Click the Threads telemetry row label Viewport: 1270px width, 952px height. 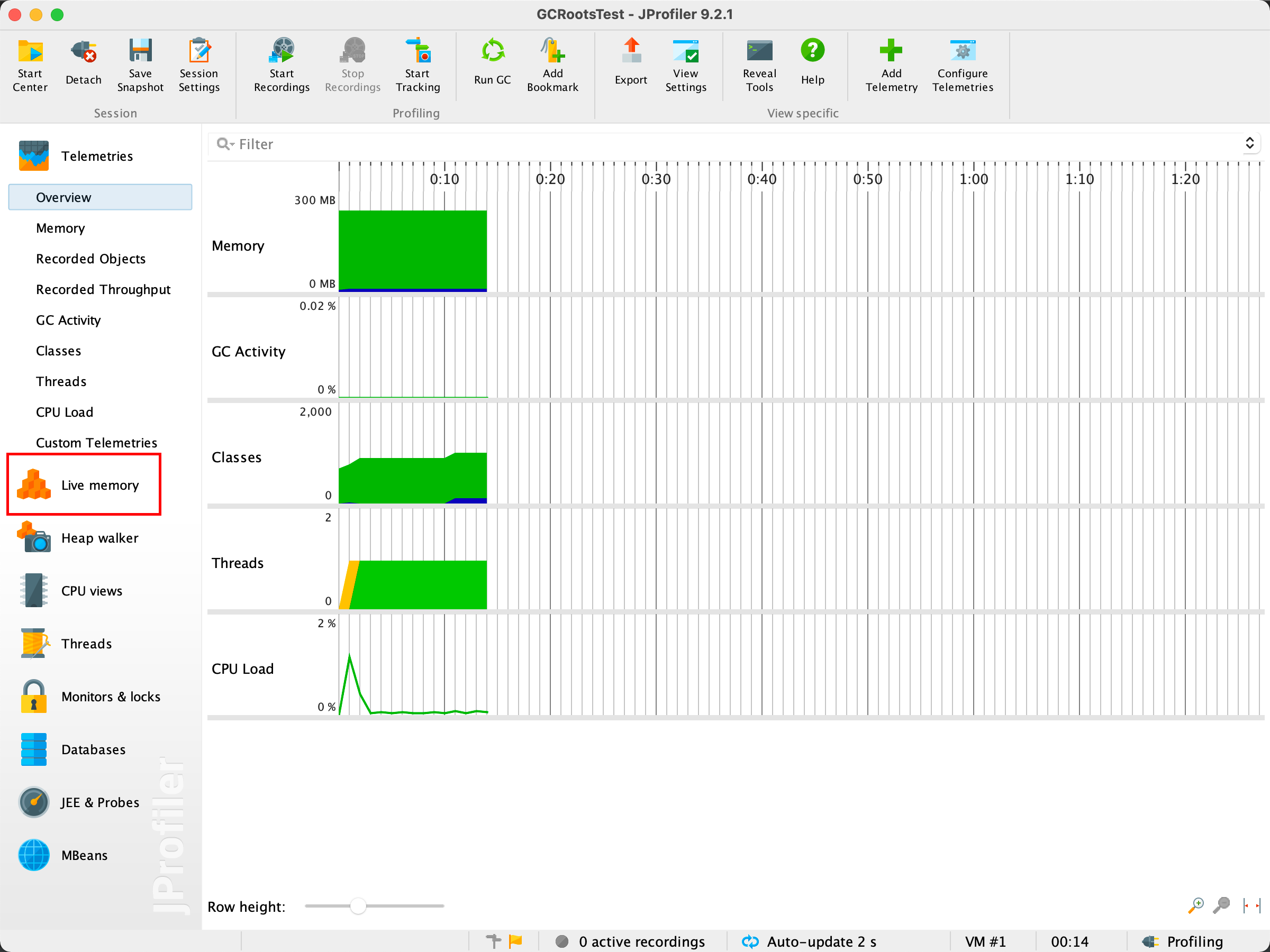237,563
